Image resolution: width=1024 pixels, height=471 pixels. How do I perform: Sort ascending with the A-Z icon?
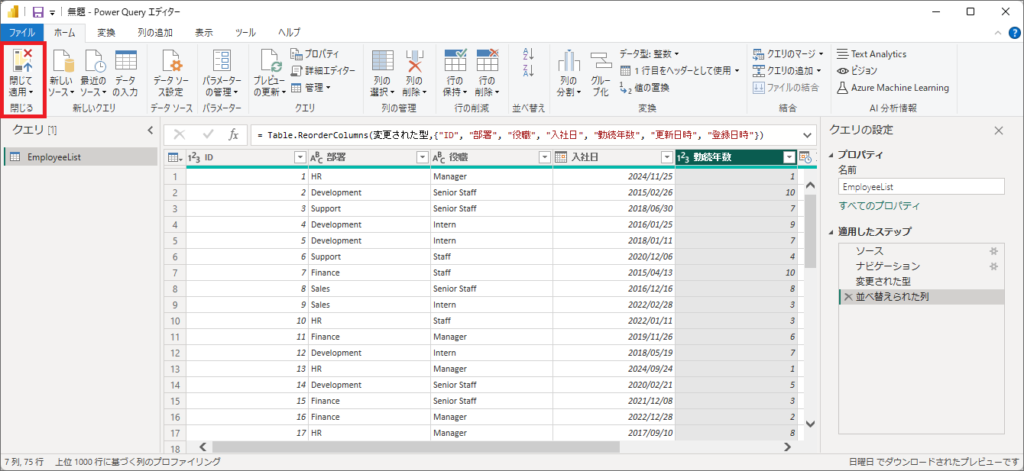[529, 54]
